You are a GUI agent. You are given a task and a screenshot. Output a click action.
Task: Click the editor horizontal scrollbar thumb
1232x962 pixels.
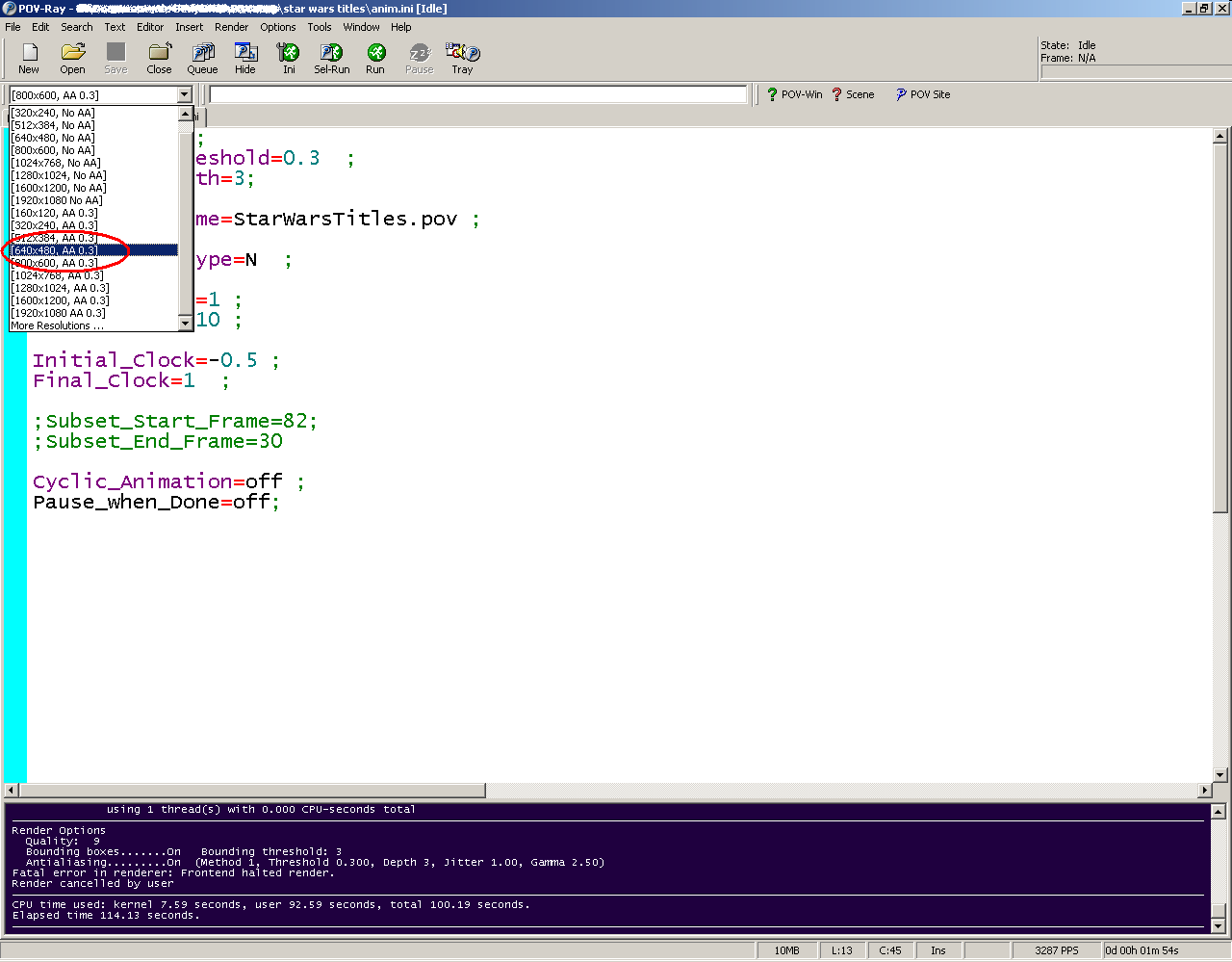point(252,791)
